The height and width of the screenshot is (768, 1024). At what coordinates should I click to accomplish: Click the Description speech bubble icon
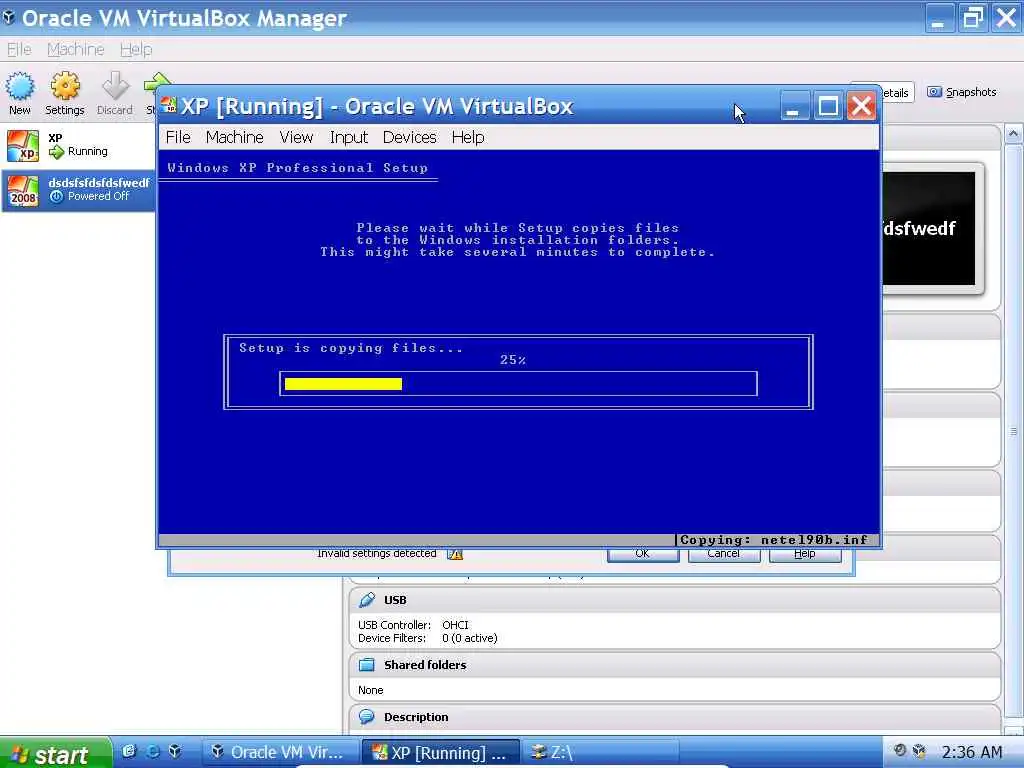tap(367, 716)
